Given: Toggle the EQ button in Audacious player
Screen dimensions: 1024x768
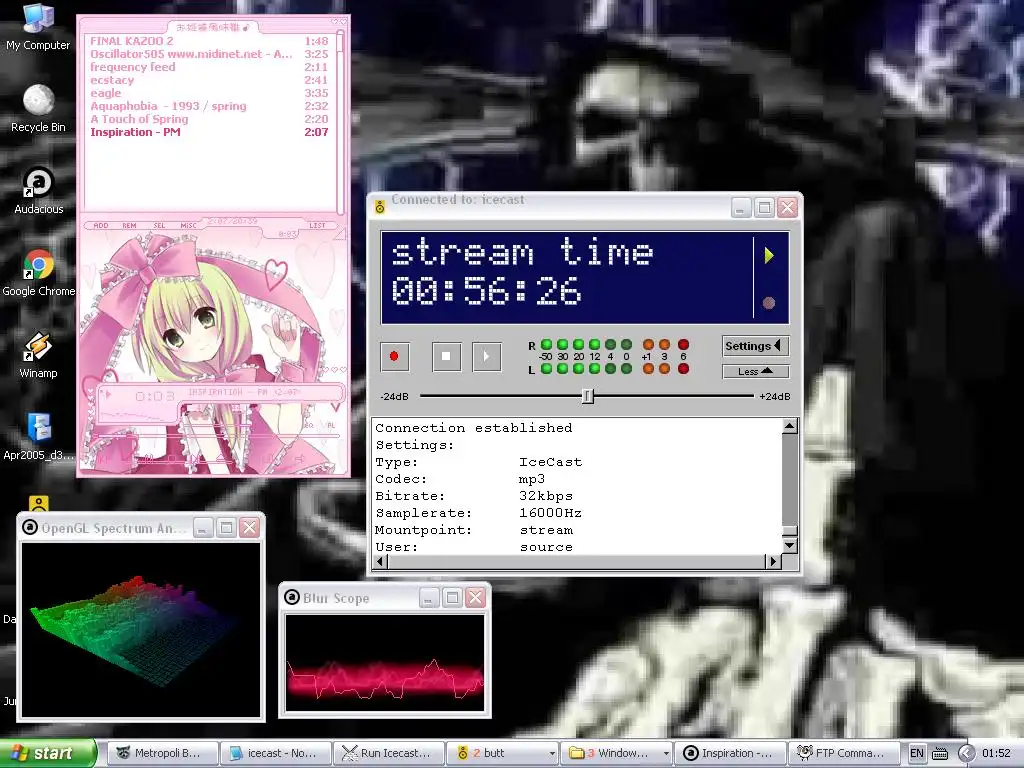Looking at the screenshot, I should click(x=309, y=425).
